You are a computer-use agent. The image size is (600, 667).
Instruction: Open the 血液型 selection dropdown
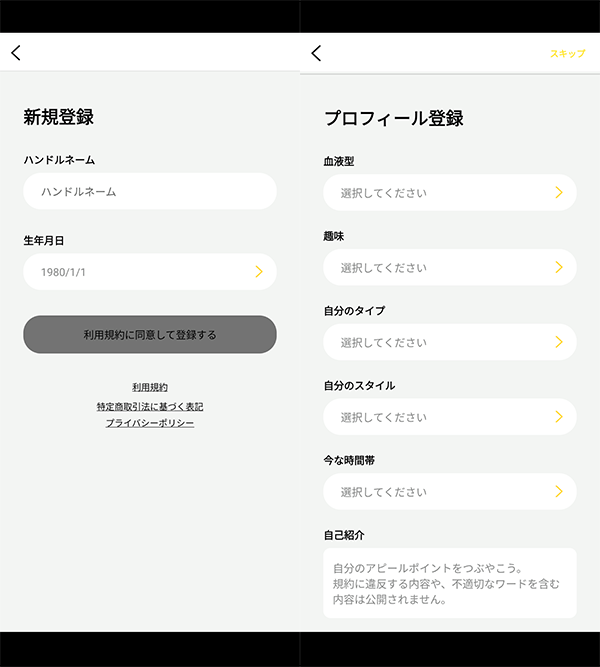tap(450, 192)
